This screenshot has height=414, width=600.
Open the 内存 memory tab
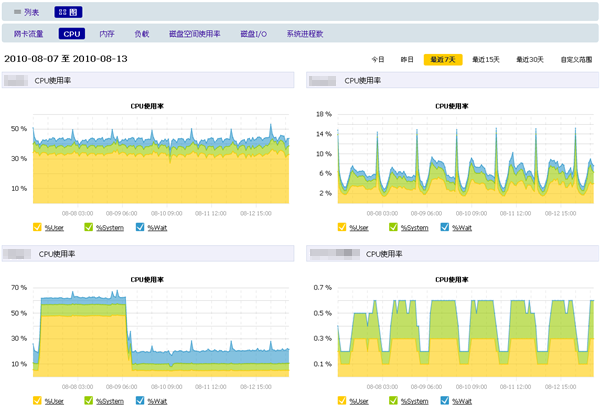pyautogui.click(x=107, y=34)
